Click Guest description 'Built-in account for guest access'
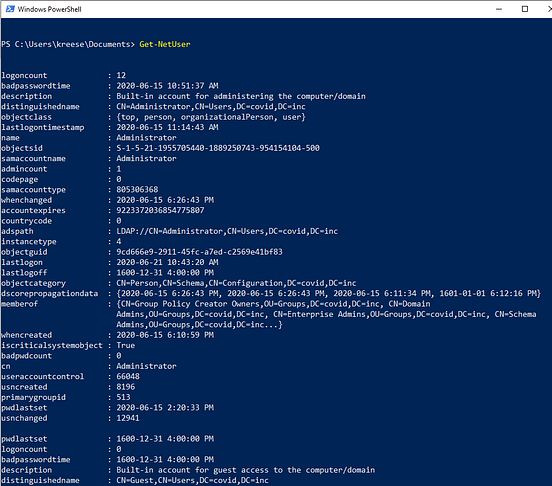Image resolution: width=552 pixels, height=486 pixels. pos(245,470)
